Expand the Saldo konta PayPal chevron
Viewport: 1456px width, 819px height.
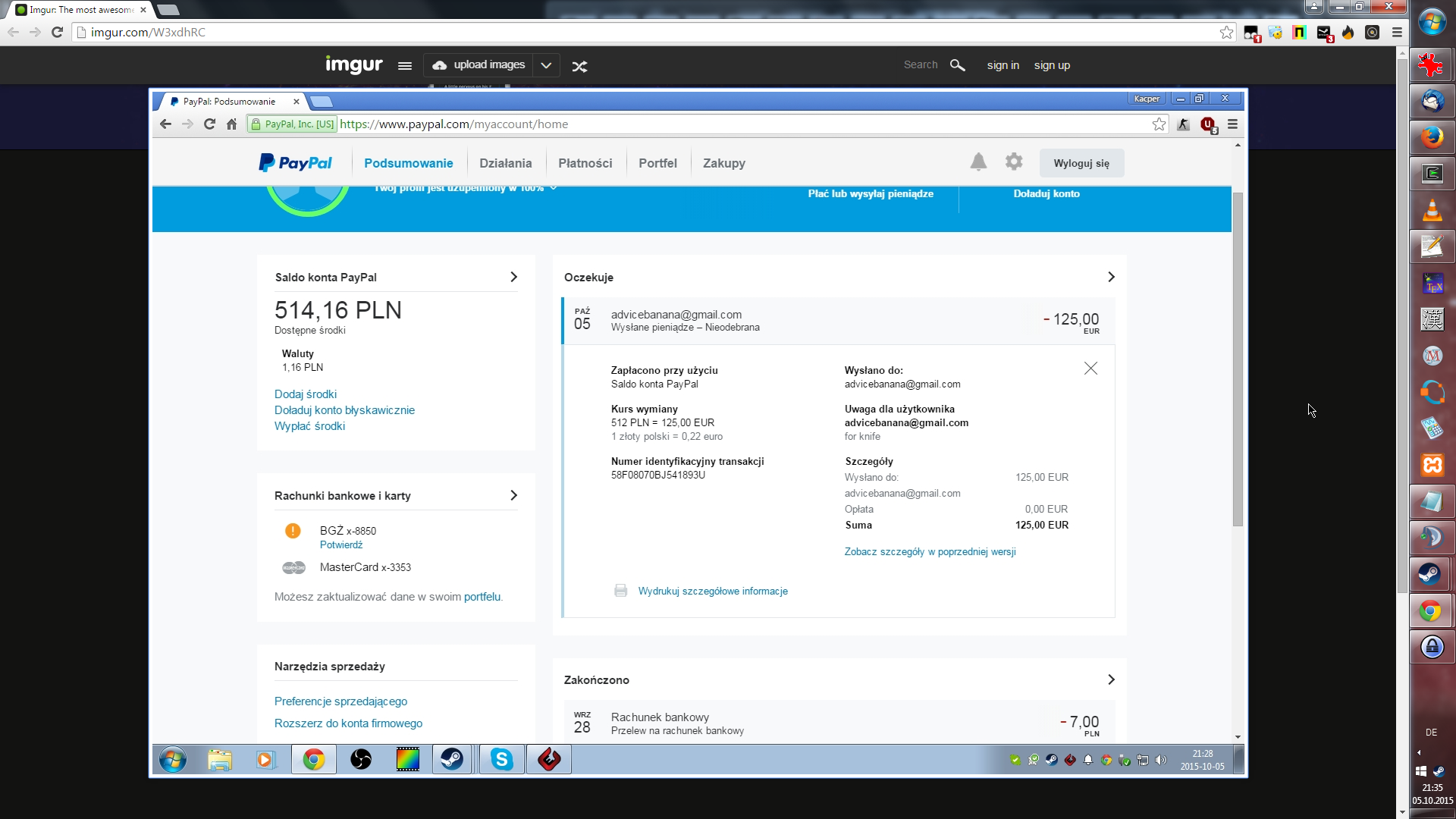[513, 277]
